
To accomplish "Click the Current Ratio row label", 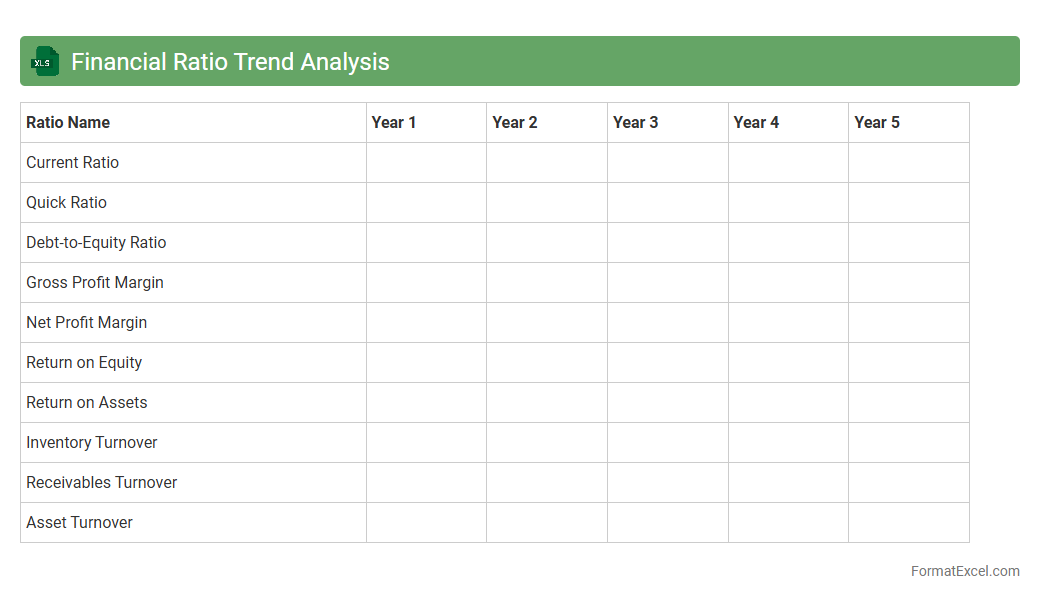I will (x=72, y=162).
